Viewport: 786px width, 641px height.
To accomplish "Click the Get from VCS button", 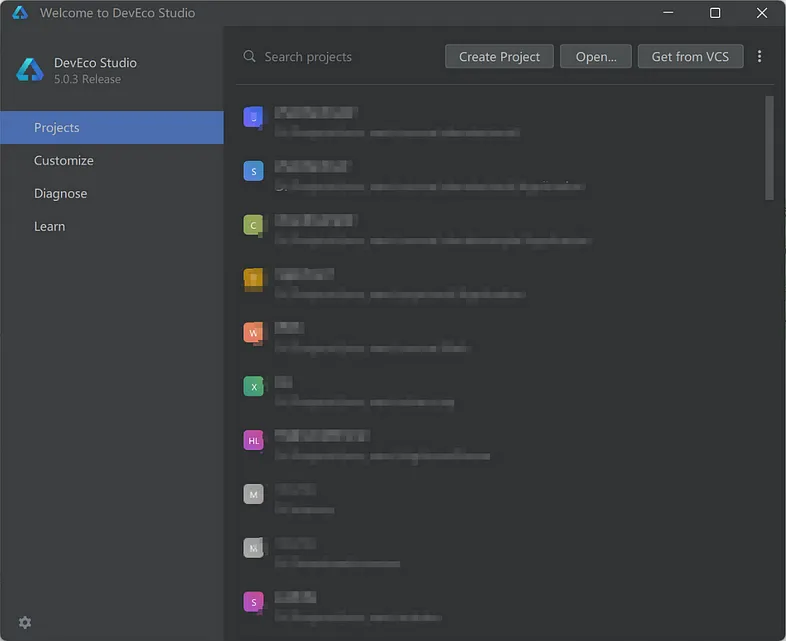I will click(690, 57).
